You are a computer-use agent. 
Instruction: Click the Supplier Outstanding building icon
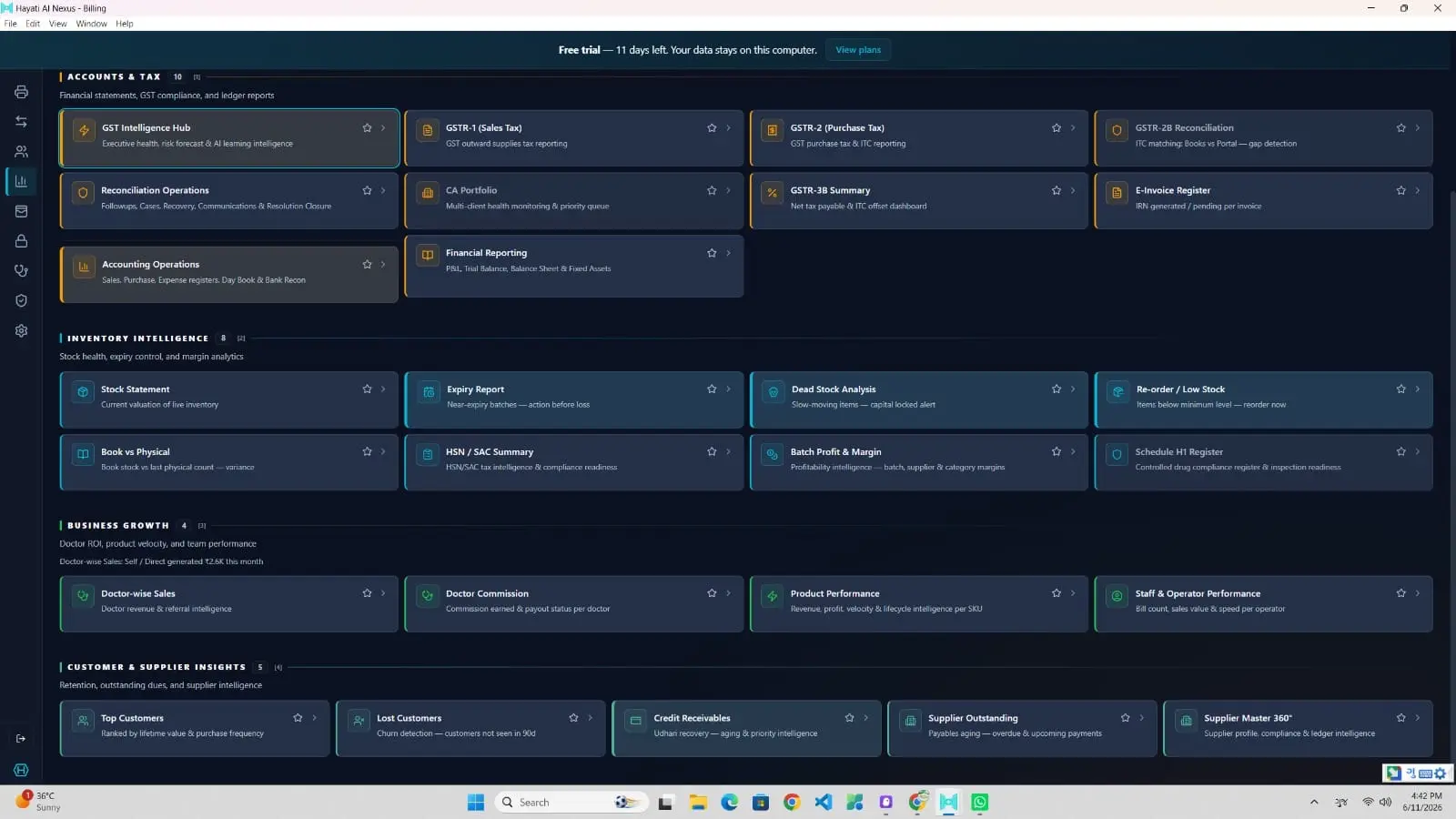910,721
